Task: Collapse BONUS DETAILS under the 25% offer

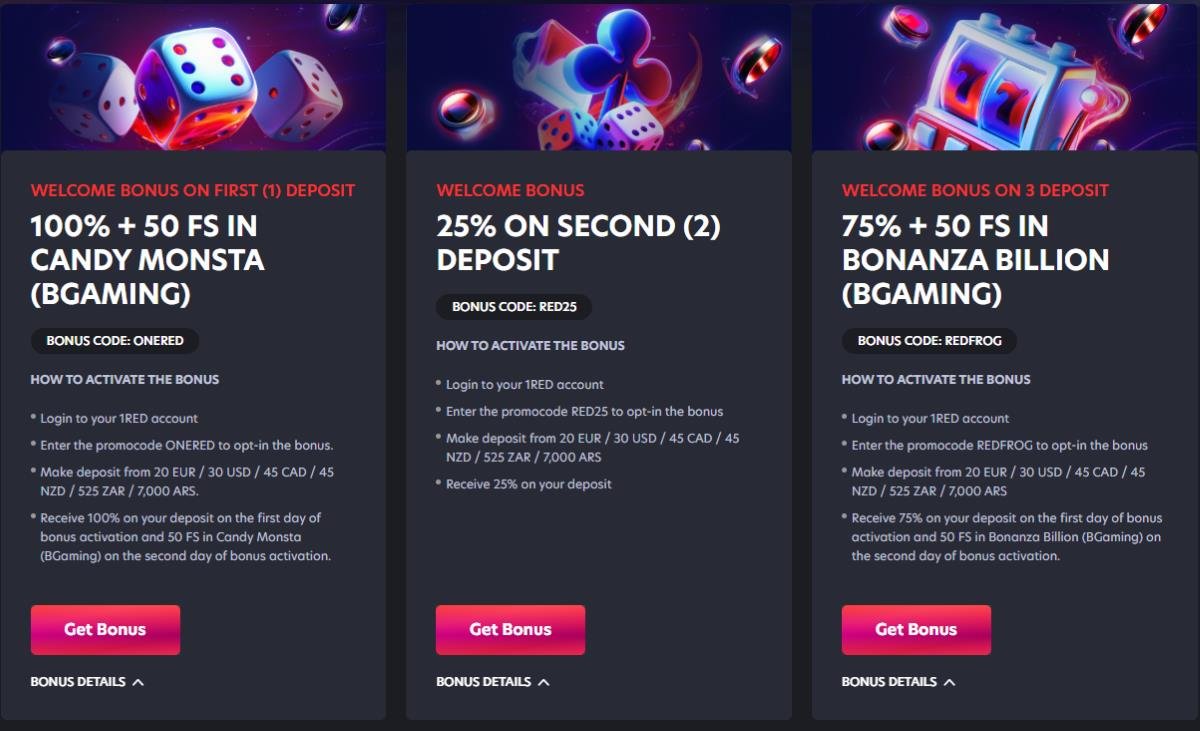Action: (484, 681)
